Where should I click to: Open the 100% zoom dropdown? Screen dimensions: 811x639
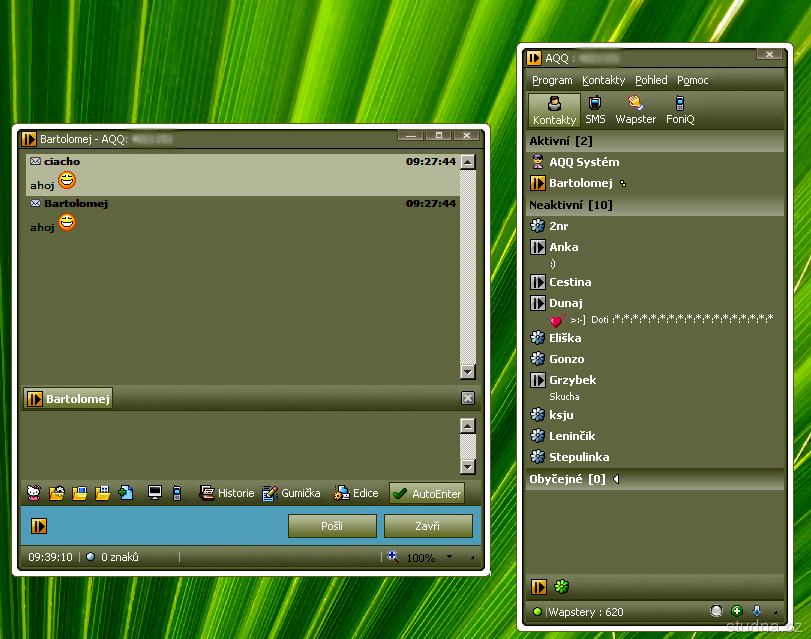[449, 557]
